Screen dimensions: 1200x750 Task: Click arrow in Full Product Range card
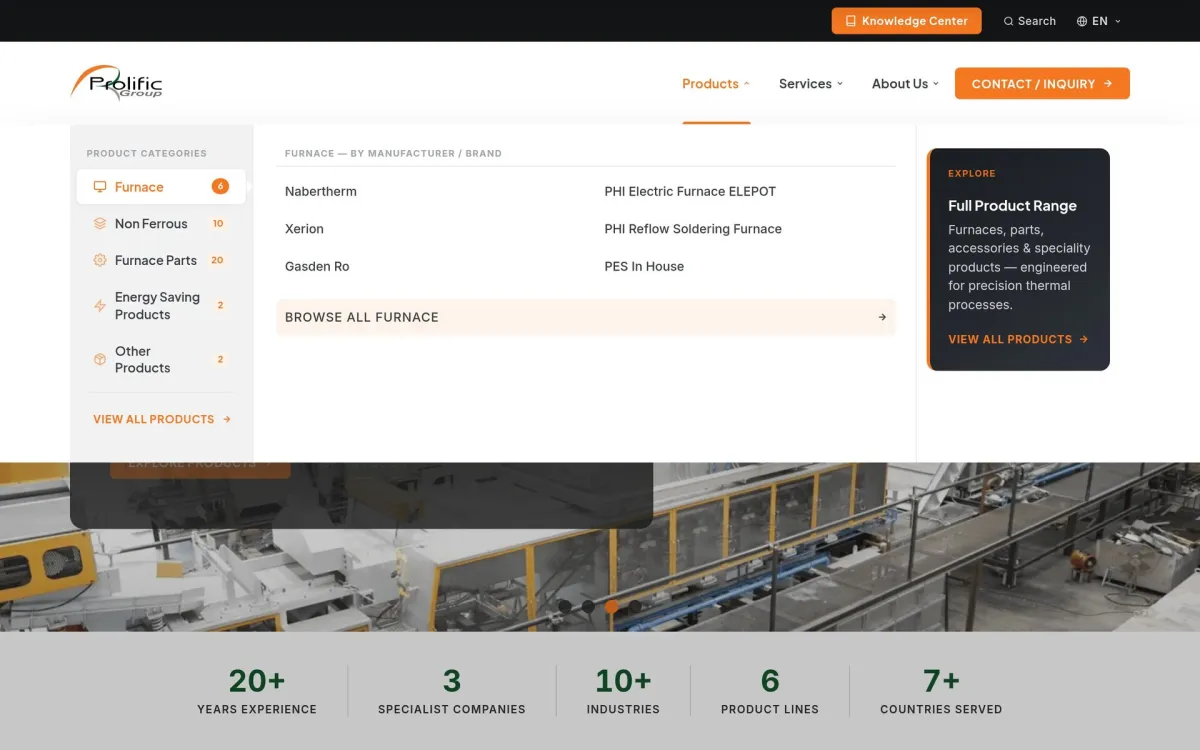pyautogui.click(x=1083, y=339)
